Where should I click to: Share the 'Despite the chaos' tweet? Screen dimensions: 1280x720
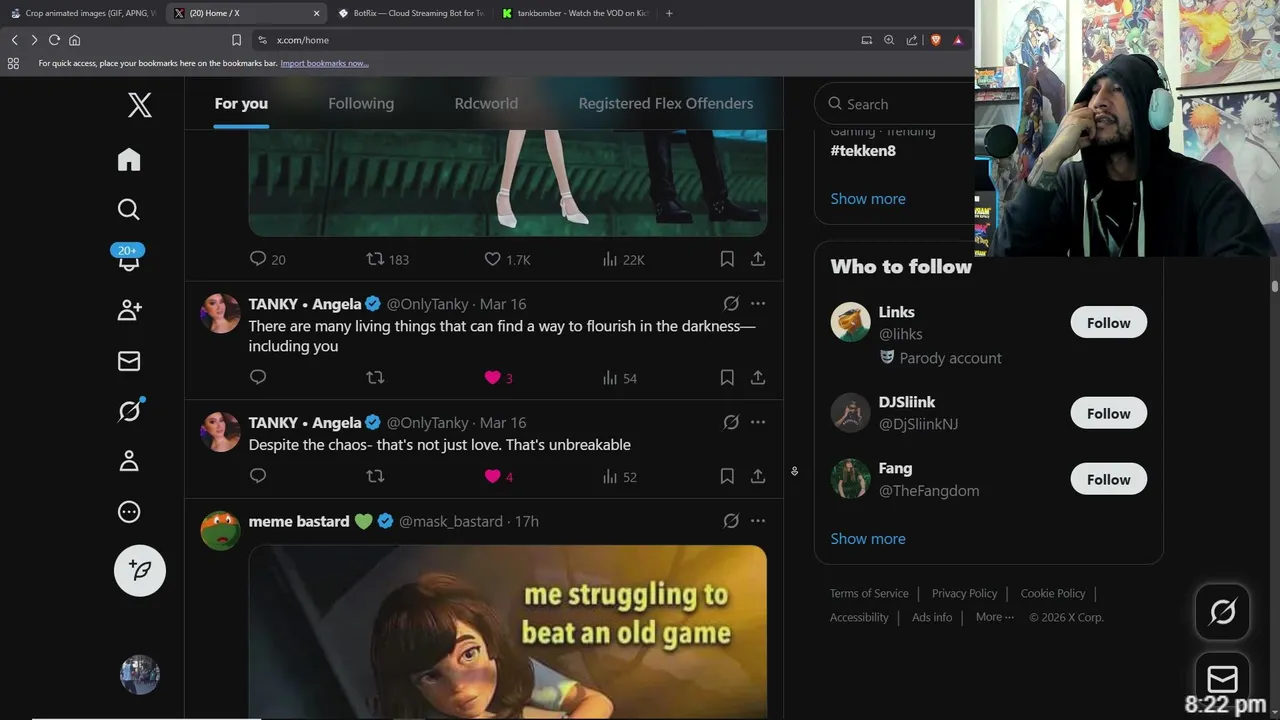(x=758, y=476)
